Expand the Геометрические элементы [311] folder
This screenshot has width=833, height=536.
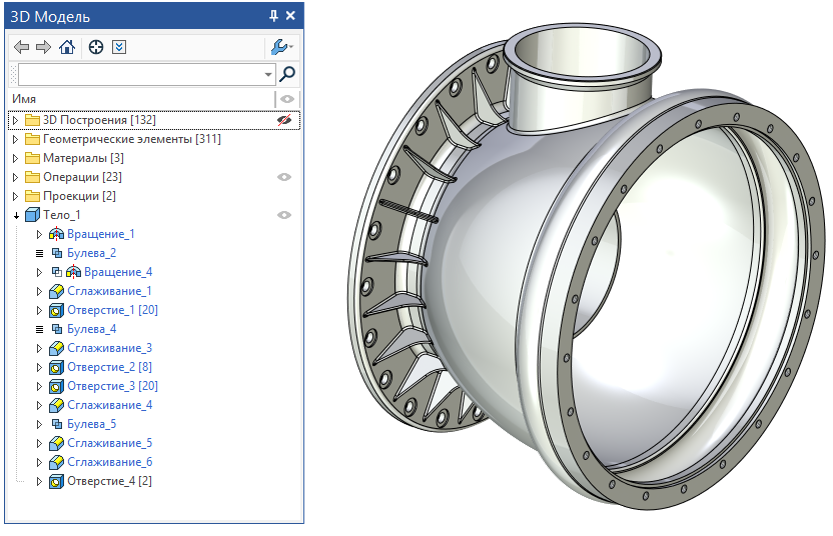pyautogui.click(x=15, y=139)
